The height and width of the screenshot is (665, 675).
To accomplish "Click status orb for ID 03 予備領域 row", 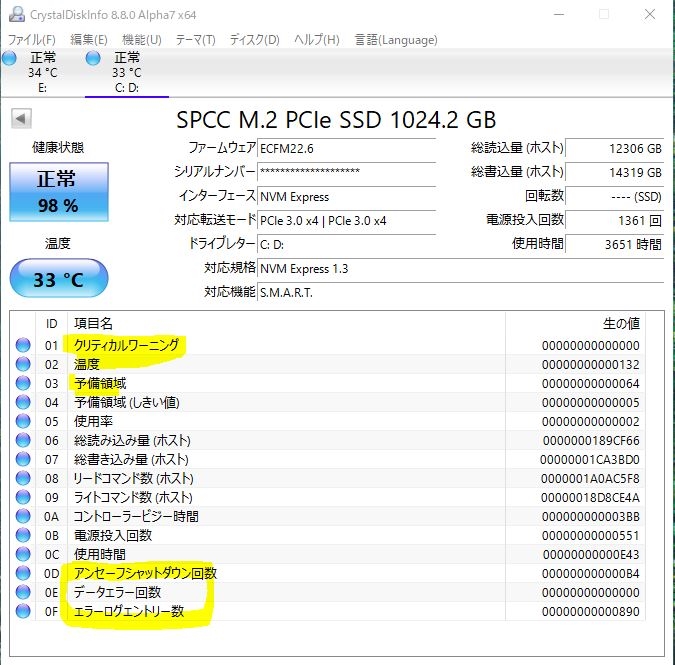I will click(x=23, y=383).
